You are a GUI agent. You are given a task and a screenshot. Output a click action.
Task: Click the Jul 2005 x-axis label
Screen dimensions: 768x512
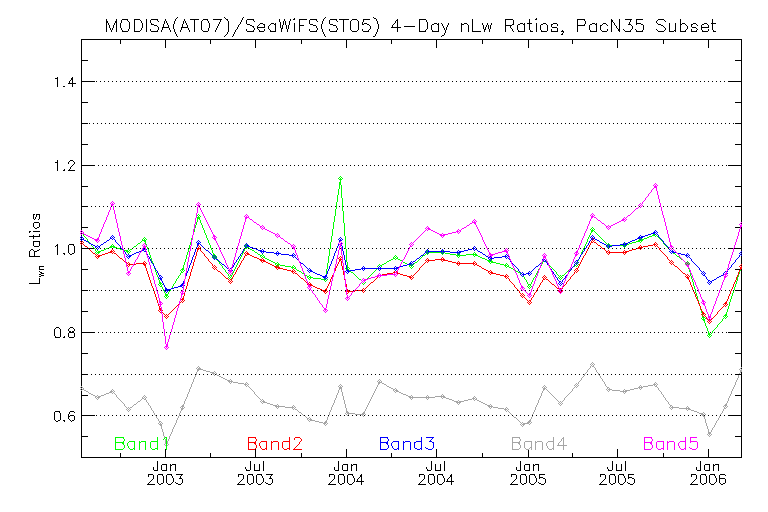click(x=617, y=473)
